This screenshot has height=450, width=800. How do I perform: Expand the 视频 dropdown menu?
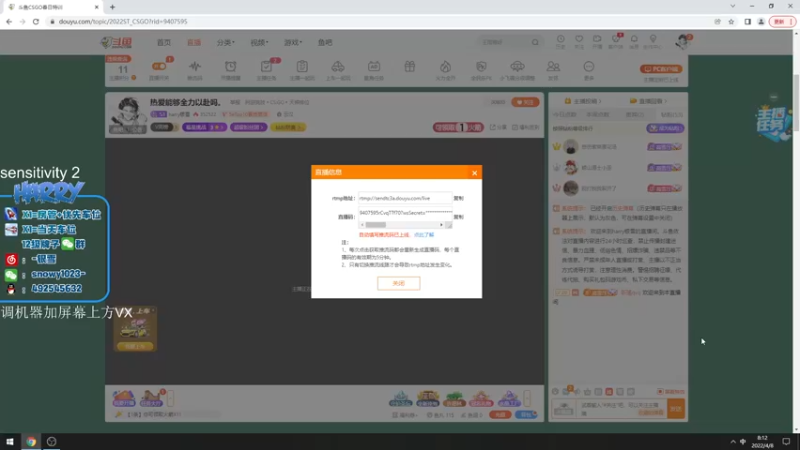pyautogui.click(x=259, y=42)
